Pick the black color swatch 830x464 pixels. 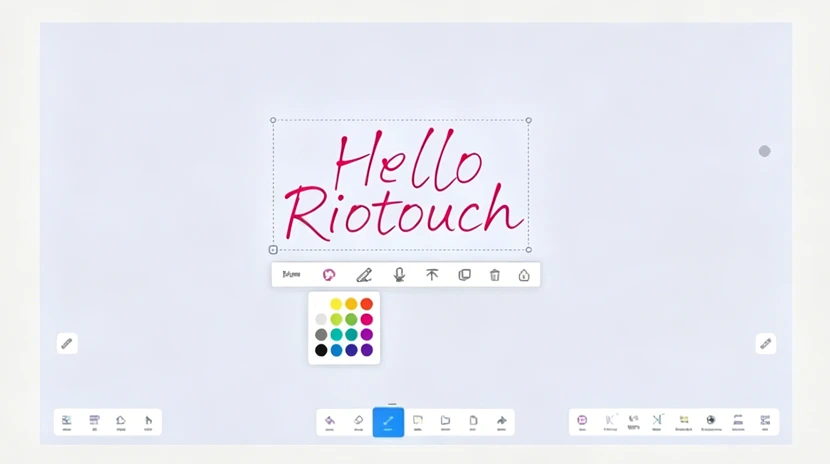(x=321, y=350)
